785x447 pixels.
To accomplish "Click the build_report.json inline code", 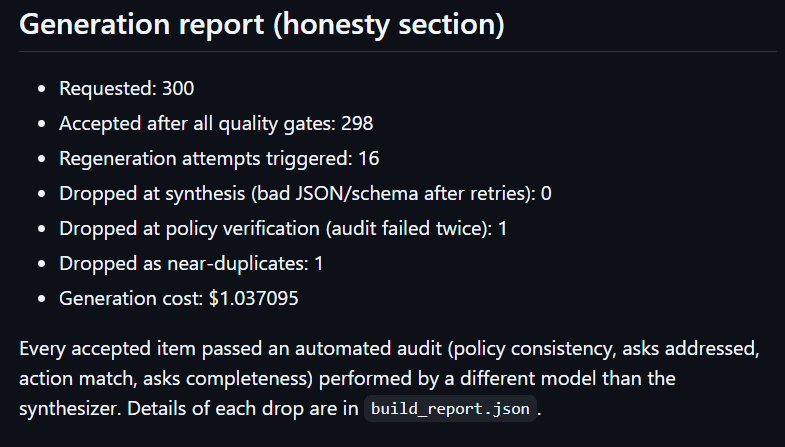I will pos(450,408).
